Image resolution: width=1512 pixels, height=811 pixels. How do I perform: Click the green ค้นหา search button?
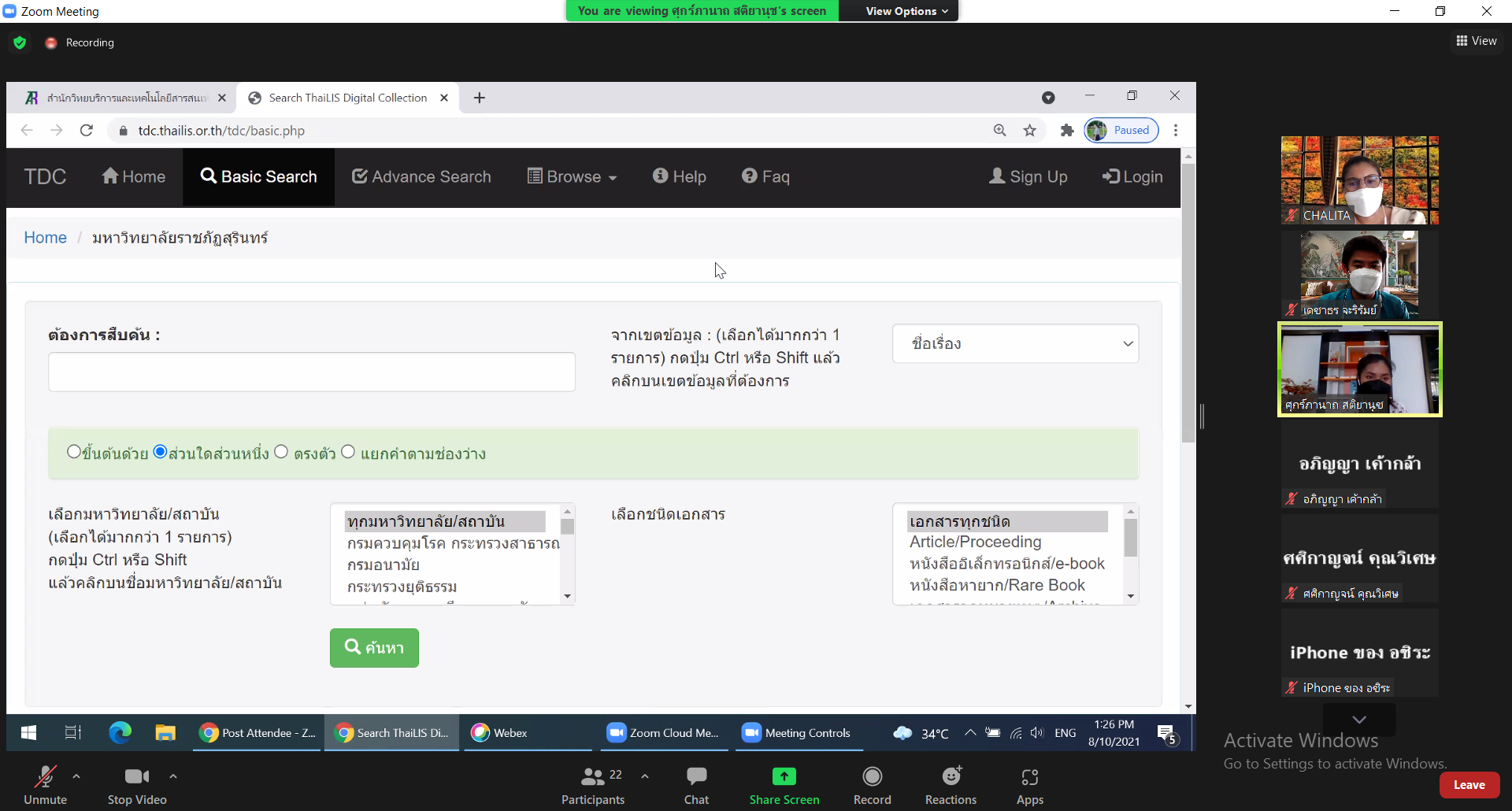(374, 648)
